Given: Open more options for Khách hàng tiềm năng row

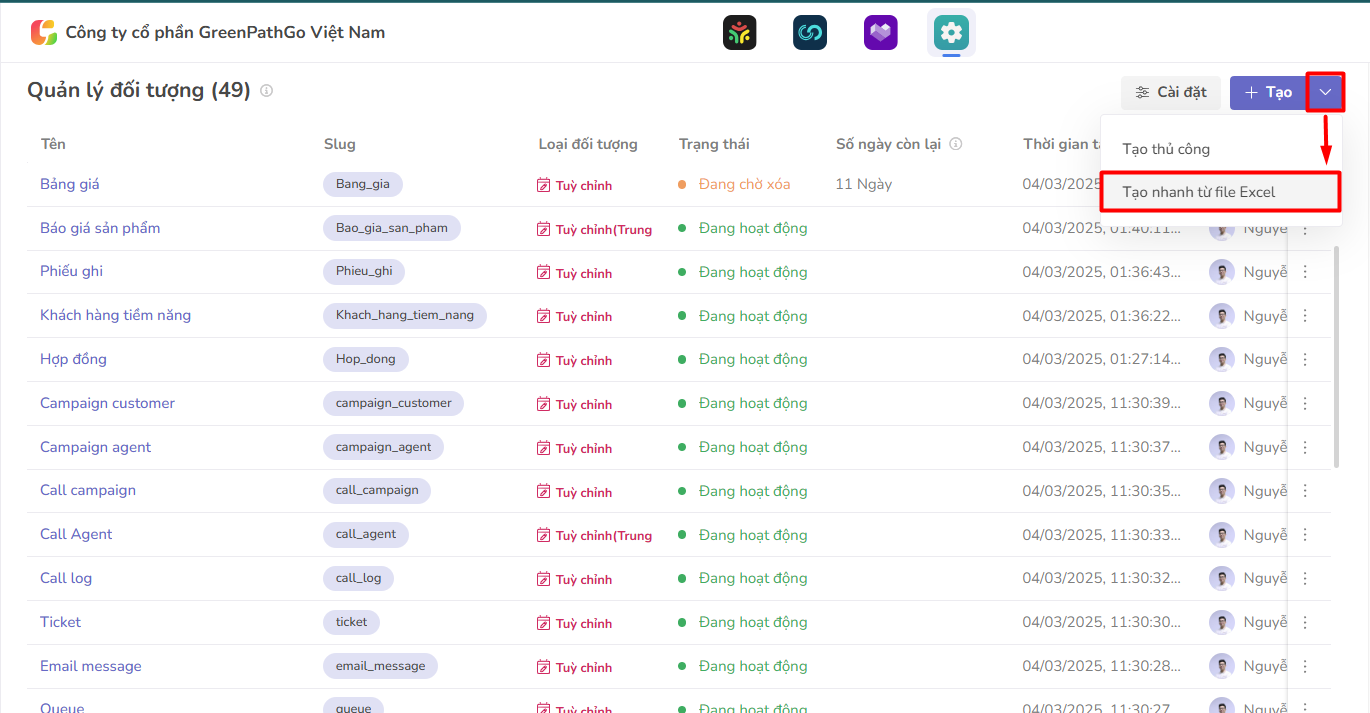Looking at the screenshot, I should 1305,316.
